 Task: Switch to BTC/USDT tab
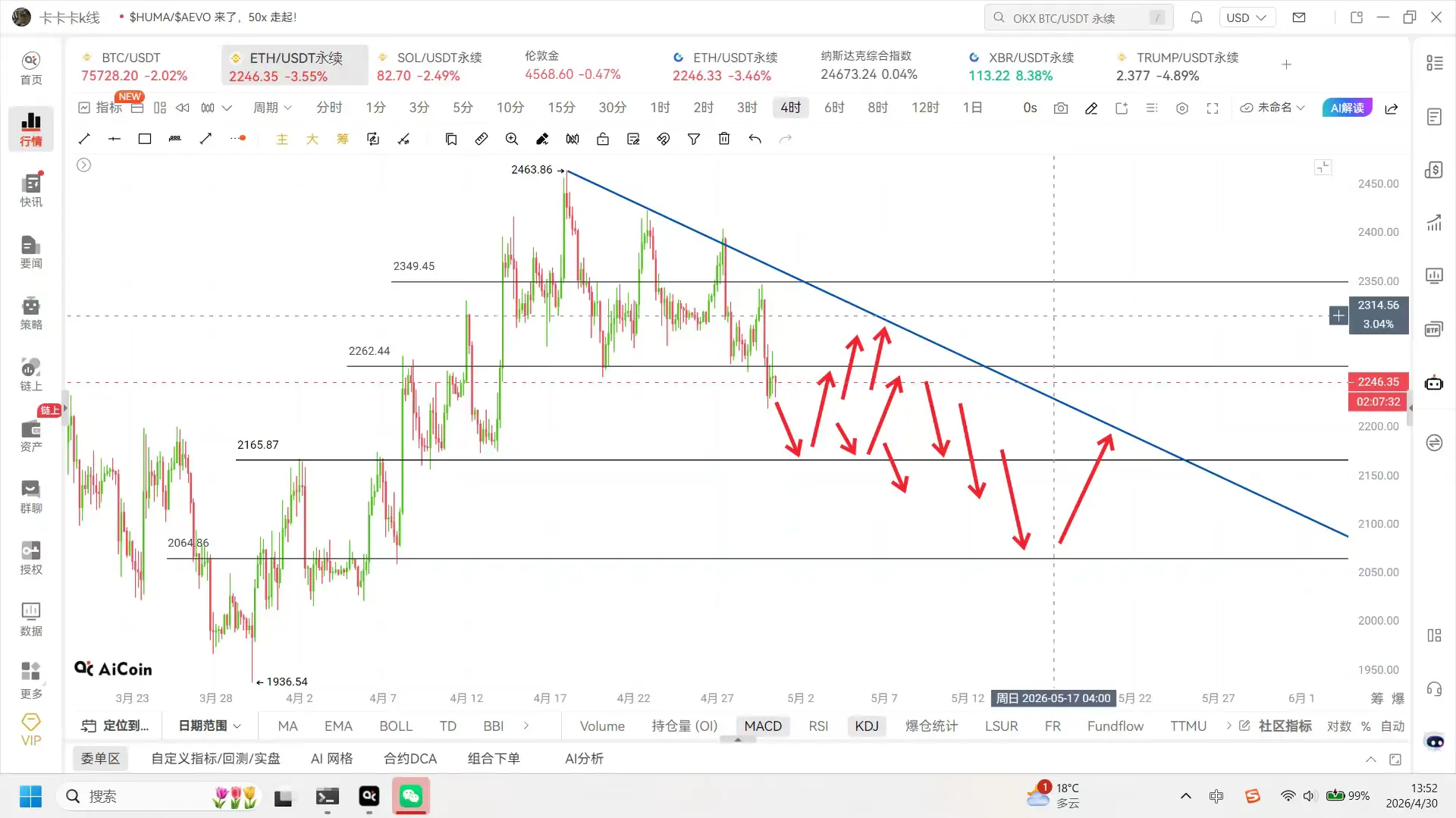pos(134,66)
